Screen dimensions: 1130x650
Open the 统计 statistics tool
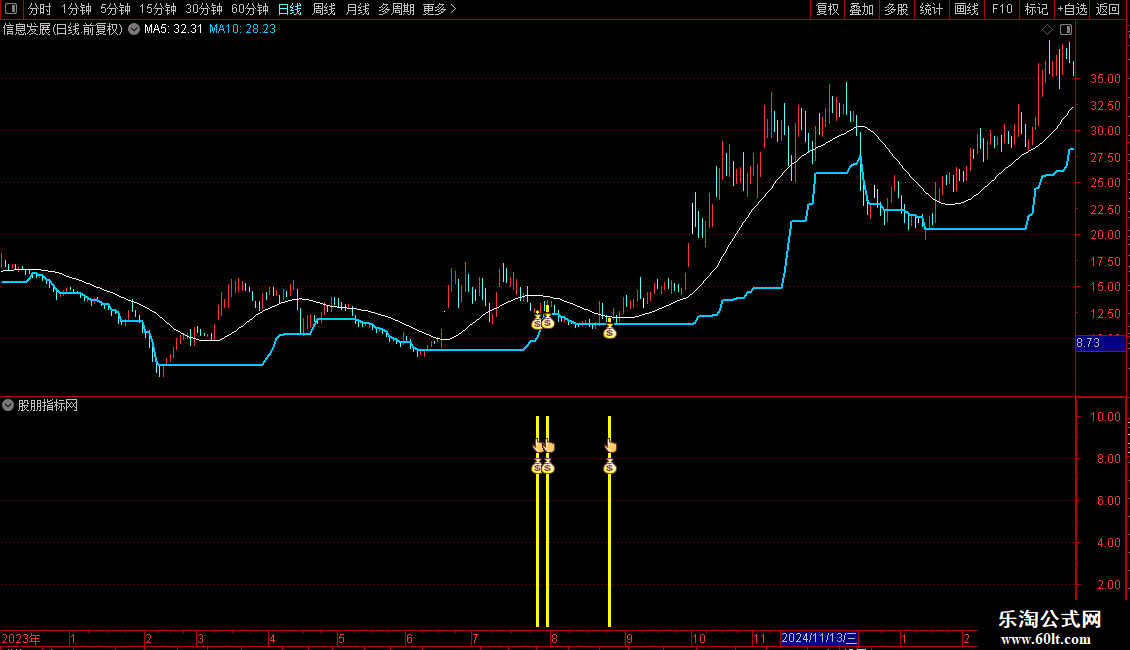click(931, 9)
